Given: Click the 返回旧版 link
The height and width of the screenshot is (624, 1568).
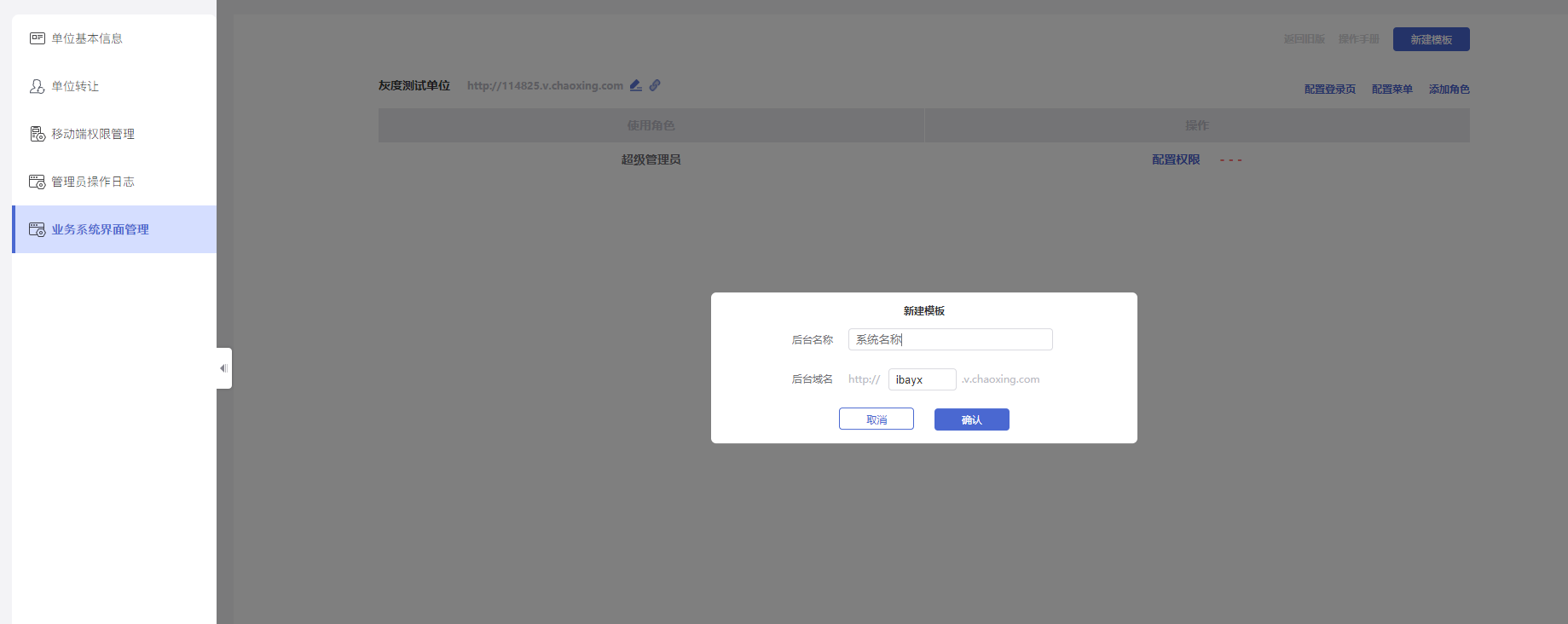Looking at the screenshot, I should click(x=1305, y=39).
